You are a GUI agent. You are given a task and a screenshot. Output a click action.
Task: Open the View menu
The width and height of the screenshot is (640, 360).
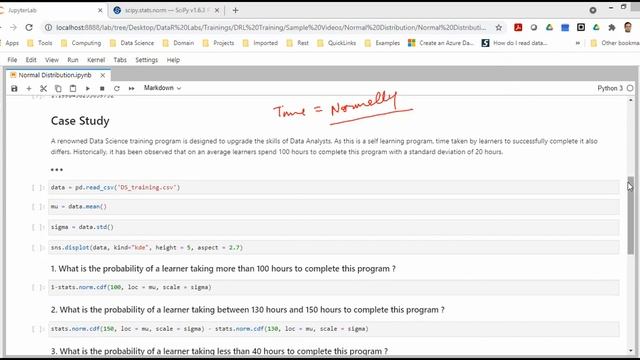[x=52, y=60]
